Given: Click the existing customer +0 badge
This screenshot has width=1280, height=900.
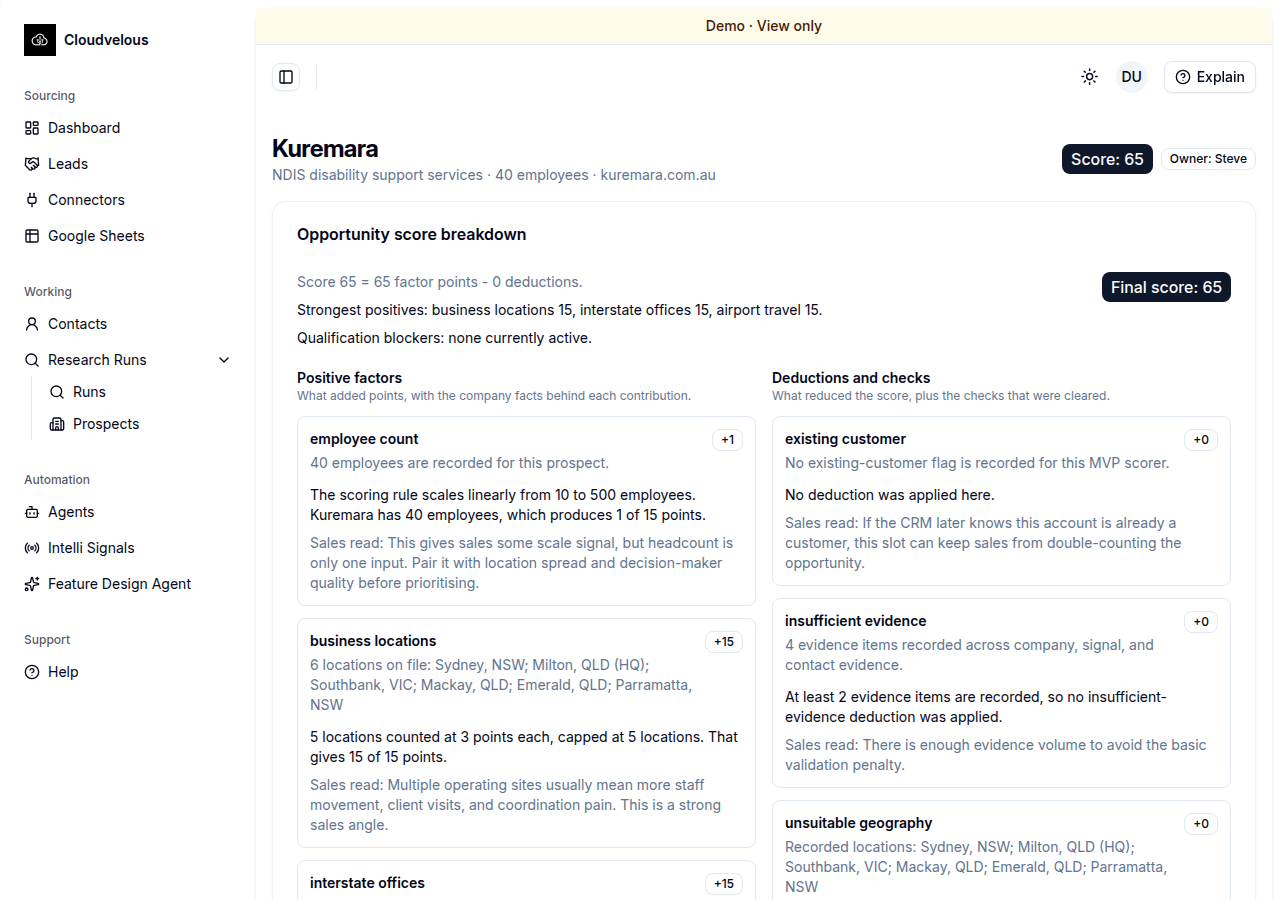Looking at the screenshot, I should pos(1200,440).
